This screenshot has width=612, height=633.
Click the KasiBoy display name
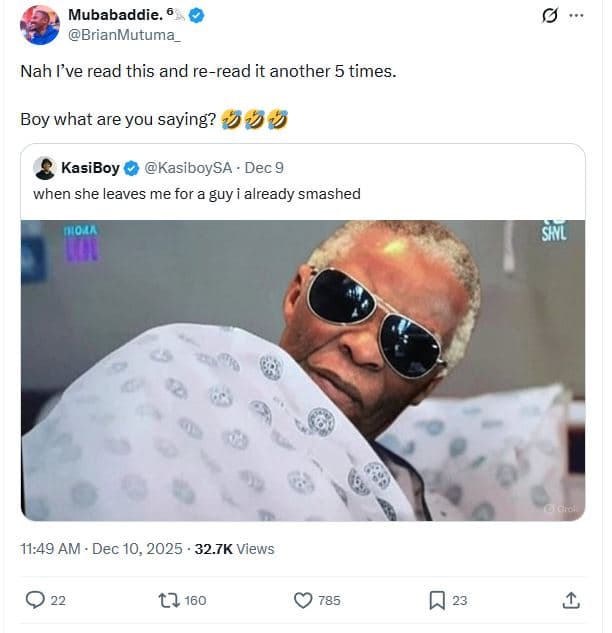point(91,168)
